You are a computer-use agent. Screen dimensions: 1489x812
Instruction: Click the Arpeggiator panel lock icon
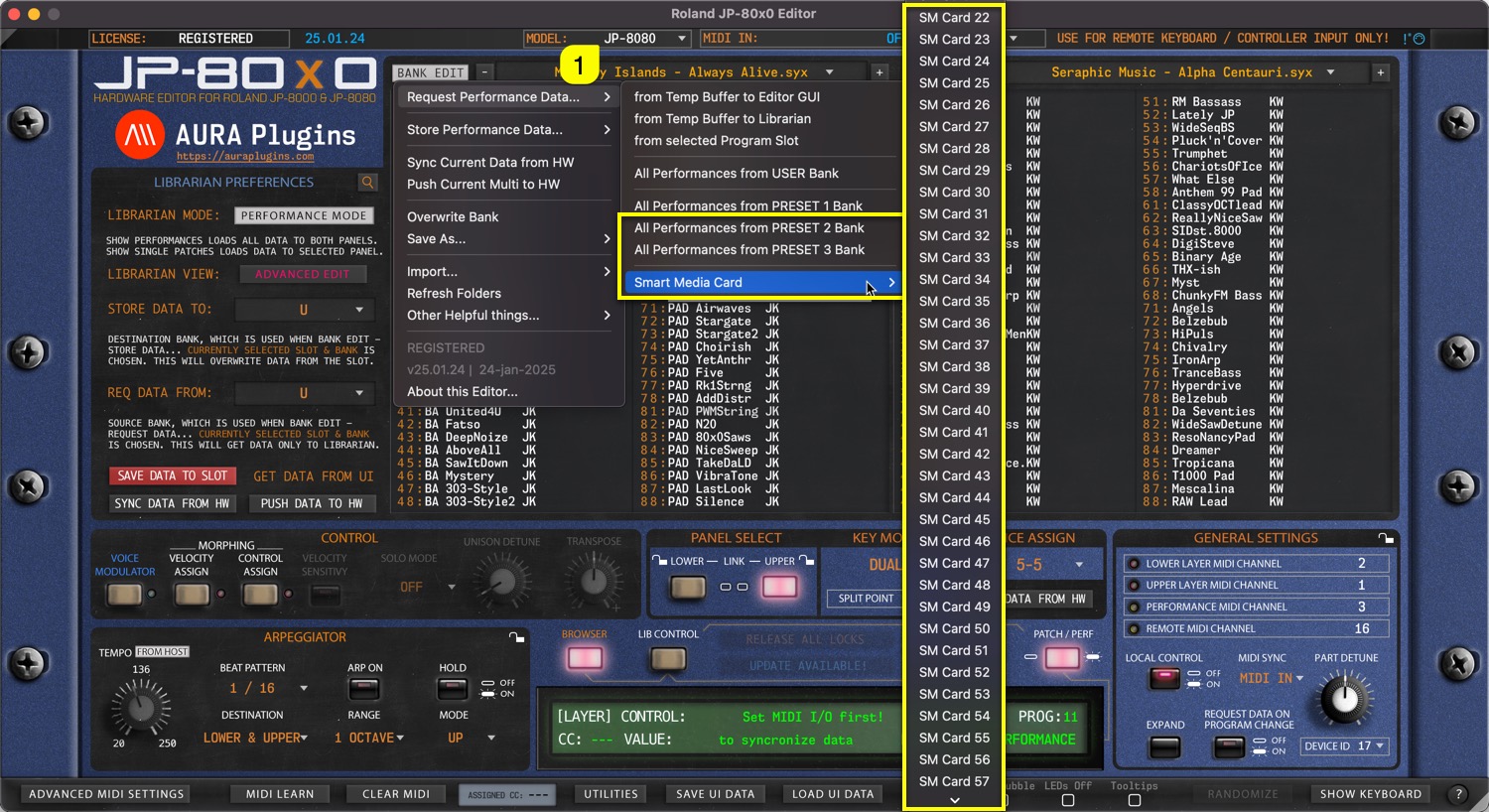[x=516, y=637]
